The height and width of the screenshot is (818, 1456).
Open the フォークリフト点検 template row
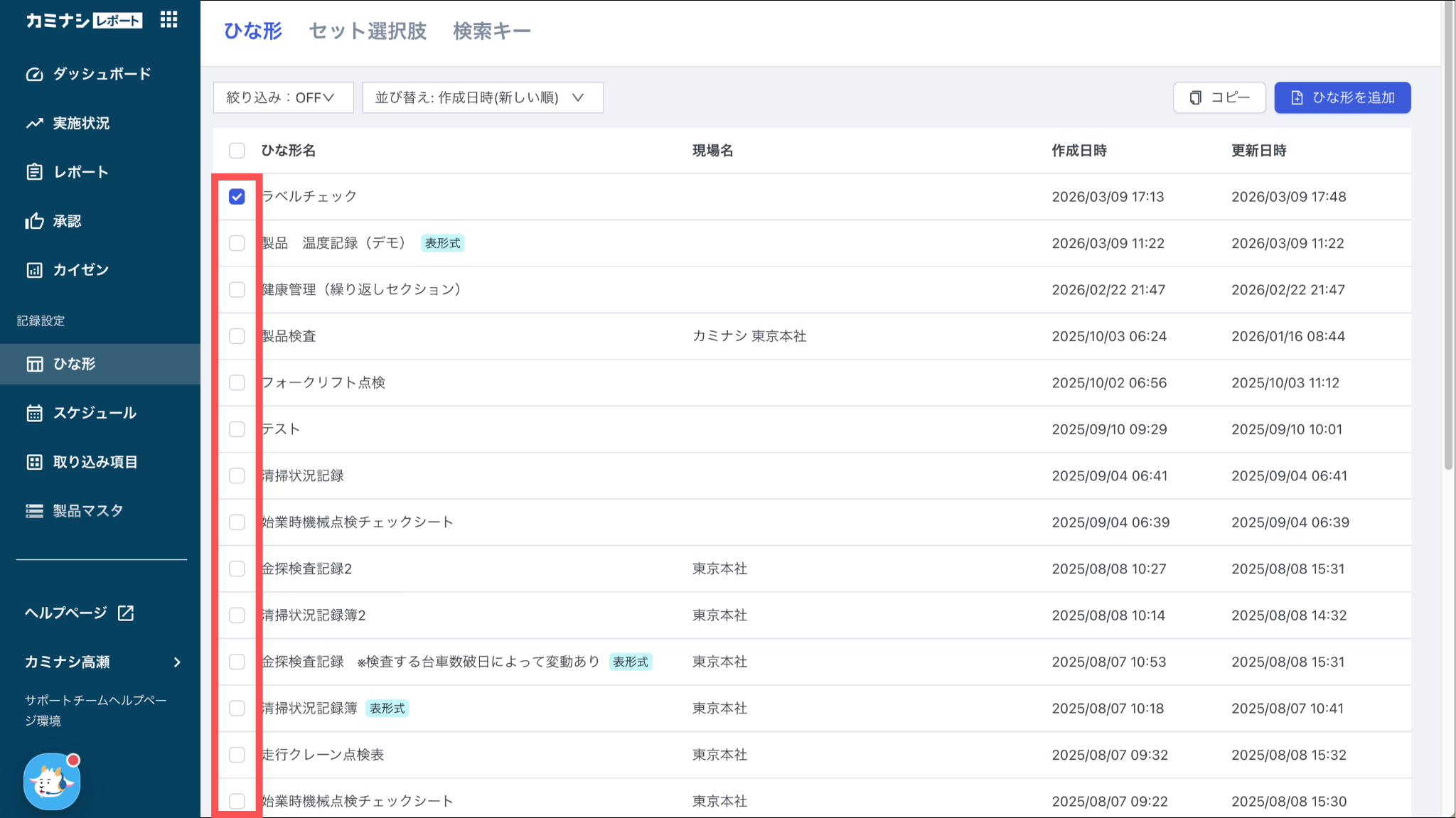click(812, 382)
